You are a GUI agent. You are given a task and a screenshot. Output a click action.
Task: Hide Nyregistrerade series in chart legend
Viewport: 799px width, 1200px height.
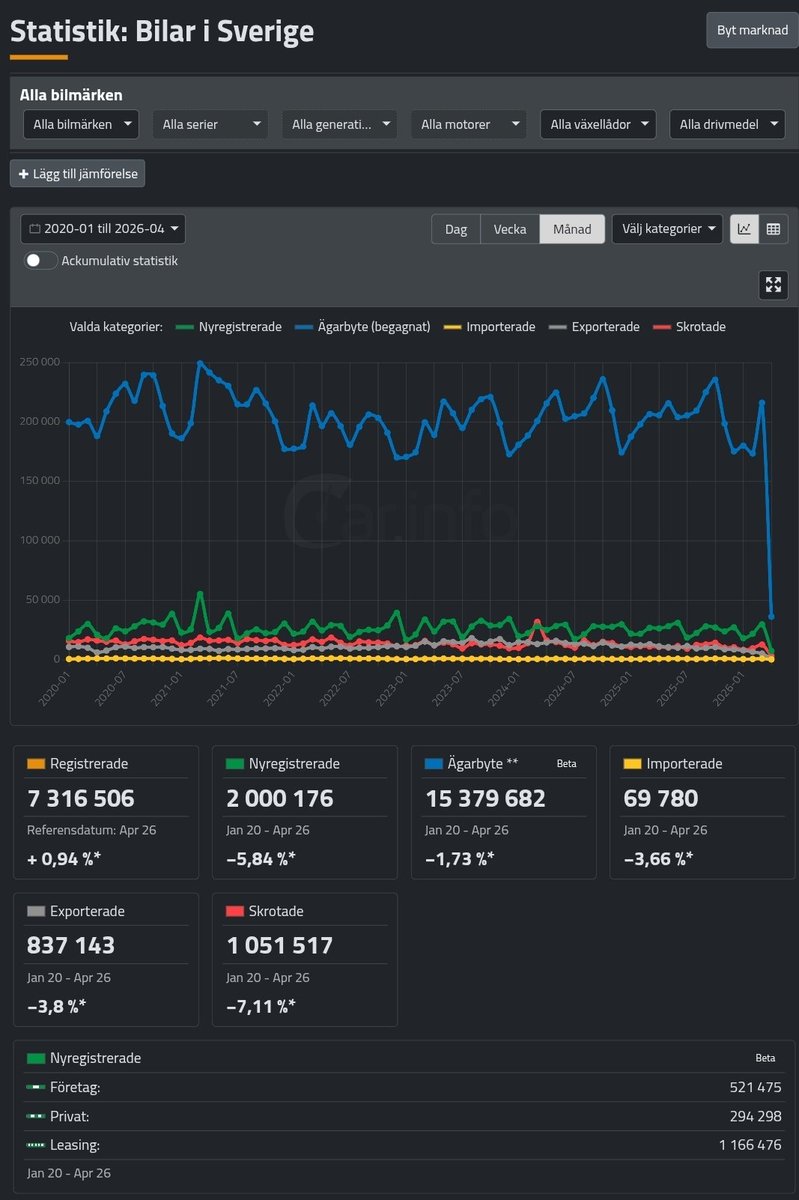click(228, 327)
